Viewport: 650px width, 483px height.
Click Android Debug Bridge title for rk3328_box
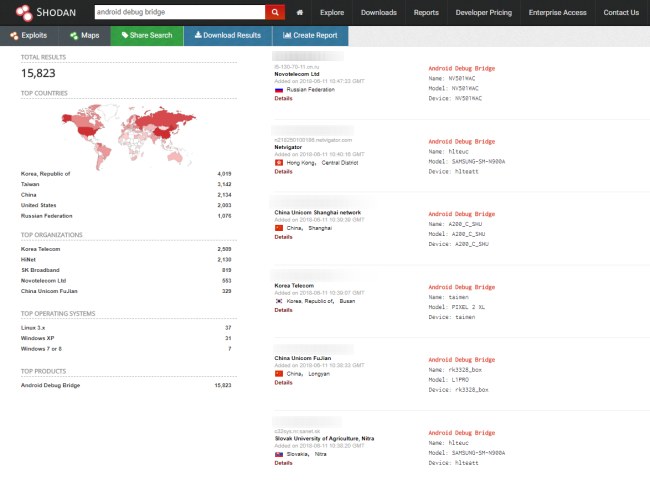tap(462, 359)
